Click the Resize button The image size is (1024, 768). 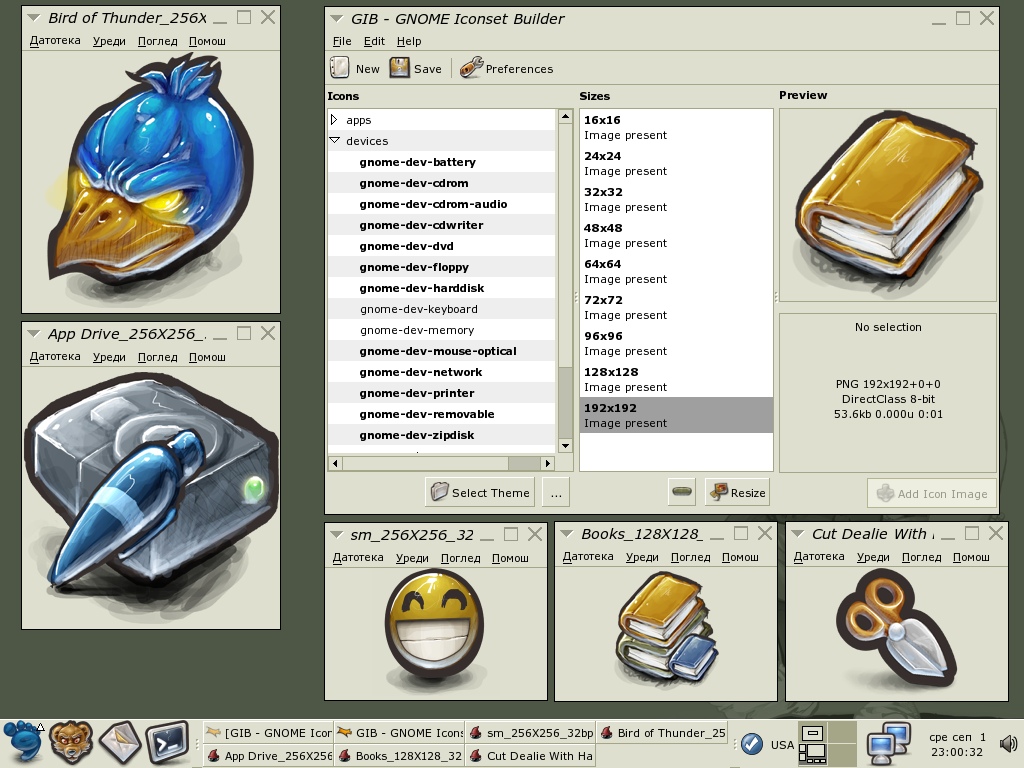[x=737, y=492]
